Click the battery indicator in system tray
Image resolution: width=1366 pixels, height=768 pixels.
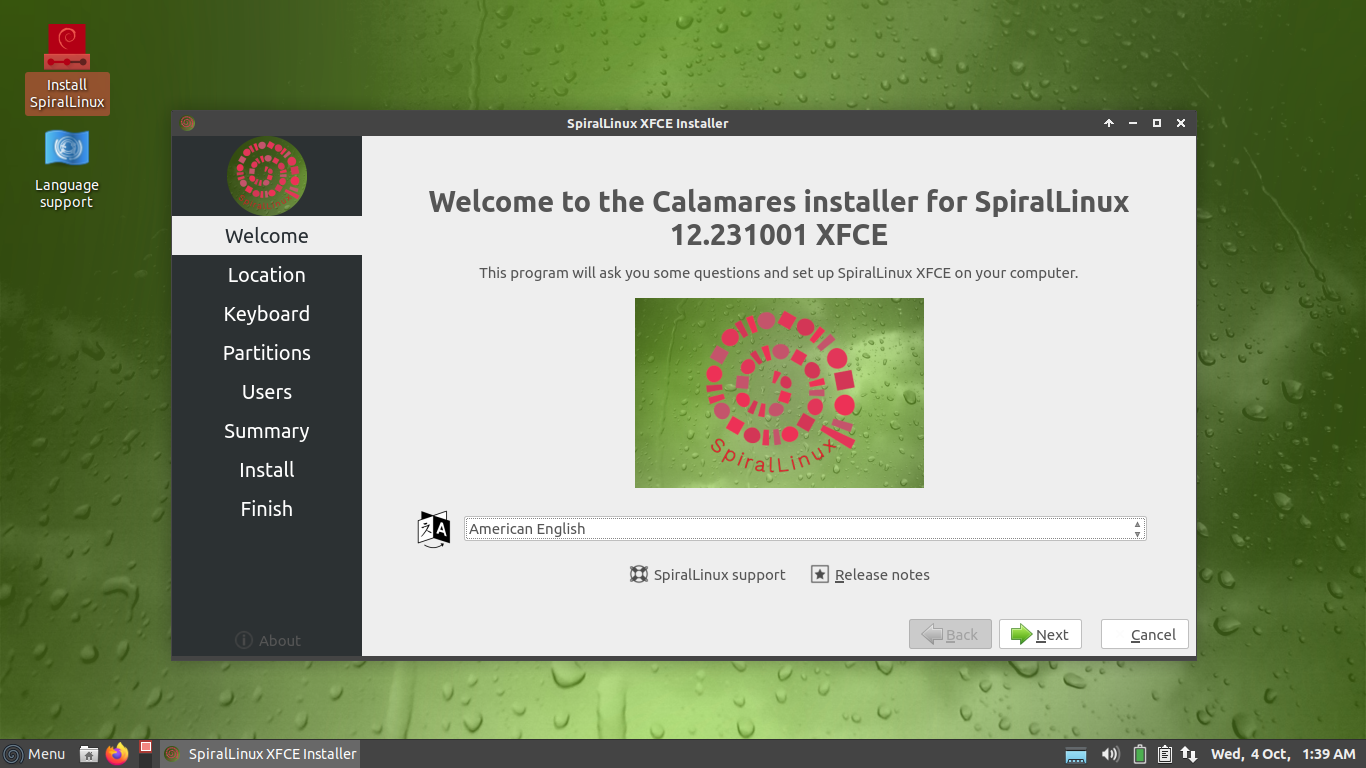[1140, 754]
